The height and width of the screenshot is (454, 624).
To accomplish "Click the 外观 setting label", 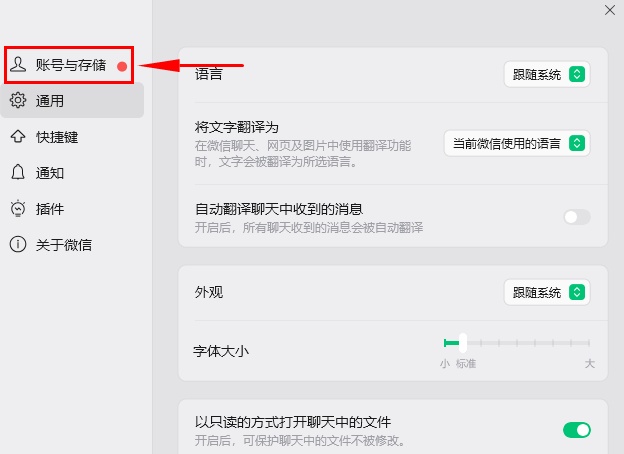I will click(209, 292).
